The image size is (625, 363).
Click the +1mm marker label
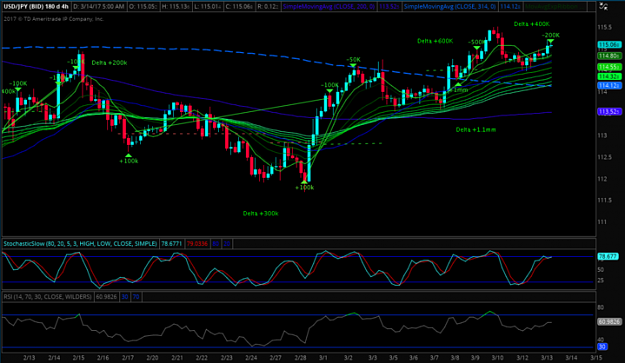[x=458, y=90]
